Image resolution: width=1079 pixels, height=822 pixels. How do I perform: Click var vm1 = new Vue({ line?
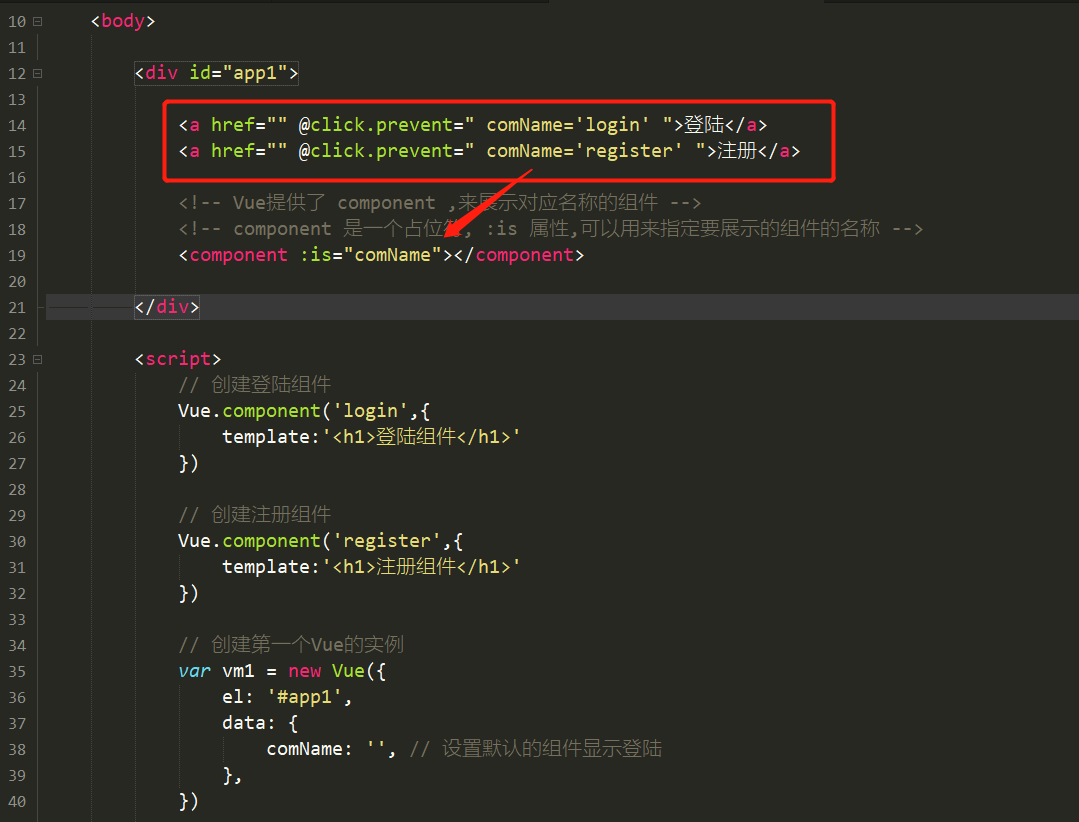[x=282, y=671]
